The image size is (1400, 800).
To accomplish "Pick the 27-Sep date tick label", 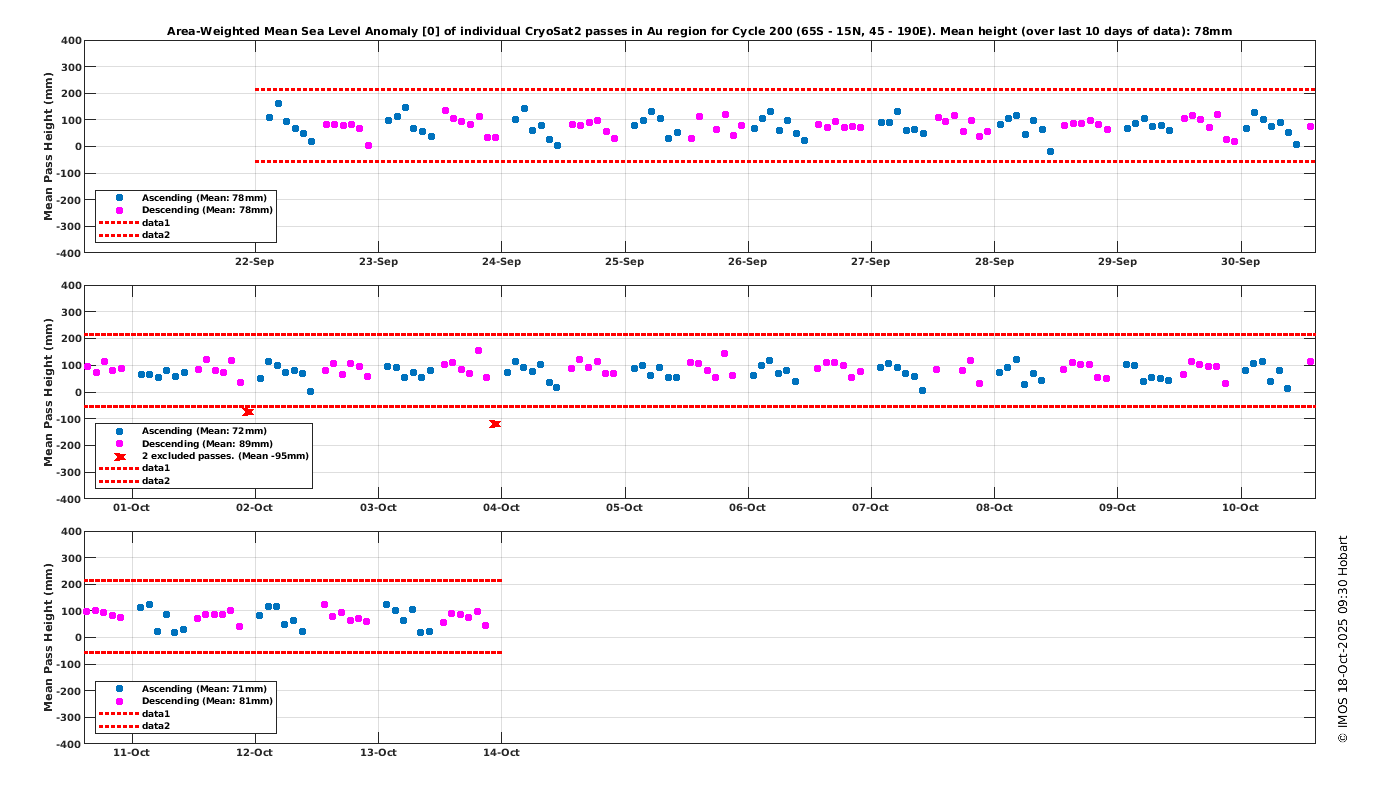I will click(871, 262).
